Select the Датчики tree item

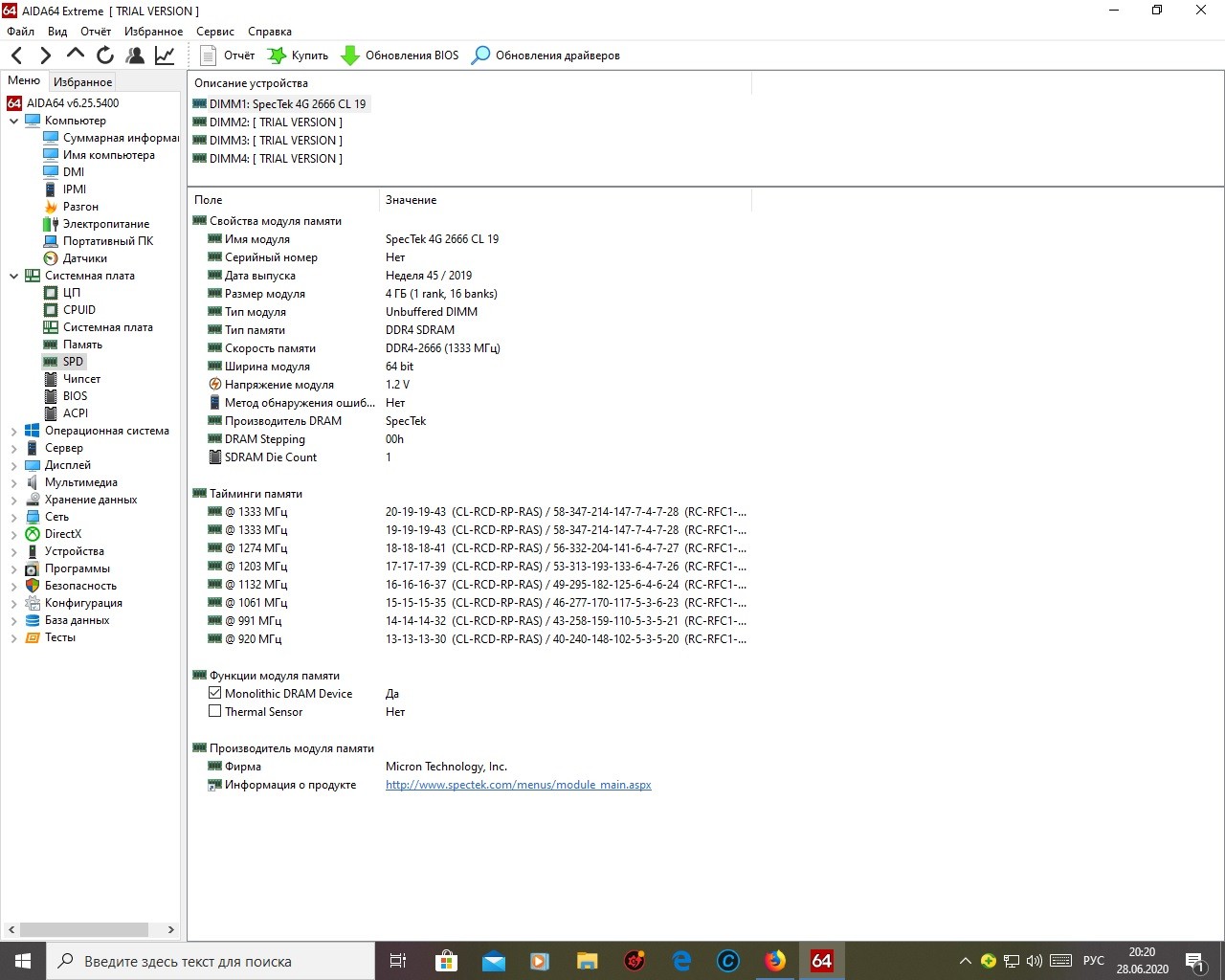point(76,258)
